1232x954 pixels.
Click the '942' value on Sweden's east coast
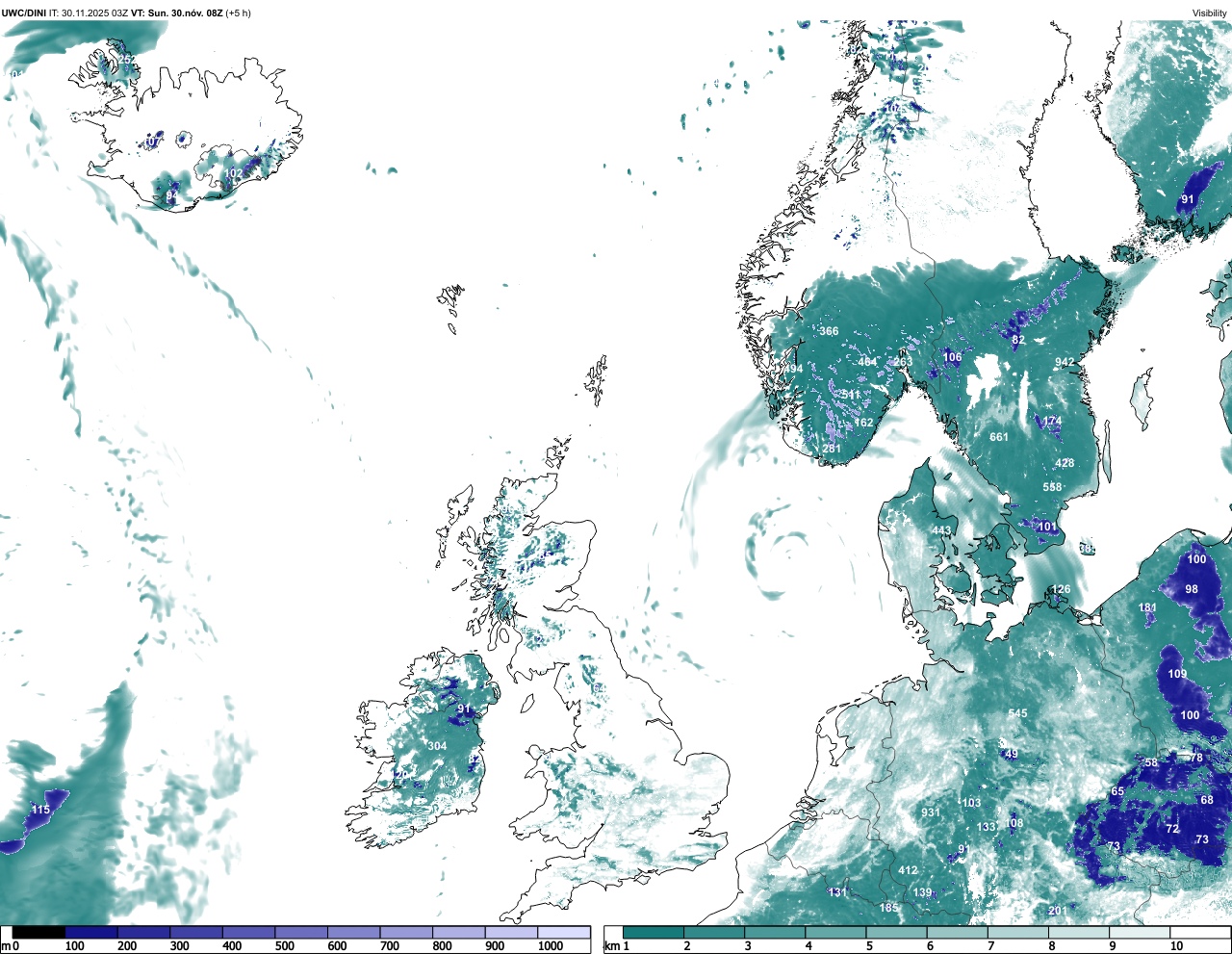[1065, 363]
